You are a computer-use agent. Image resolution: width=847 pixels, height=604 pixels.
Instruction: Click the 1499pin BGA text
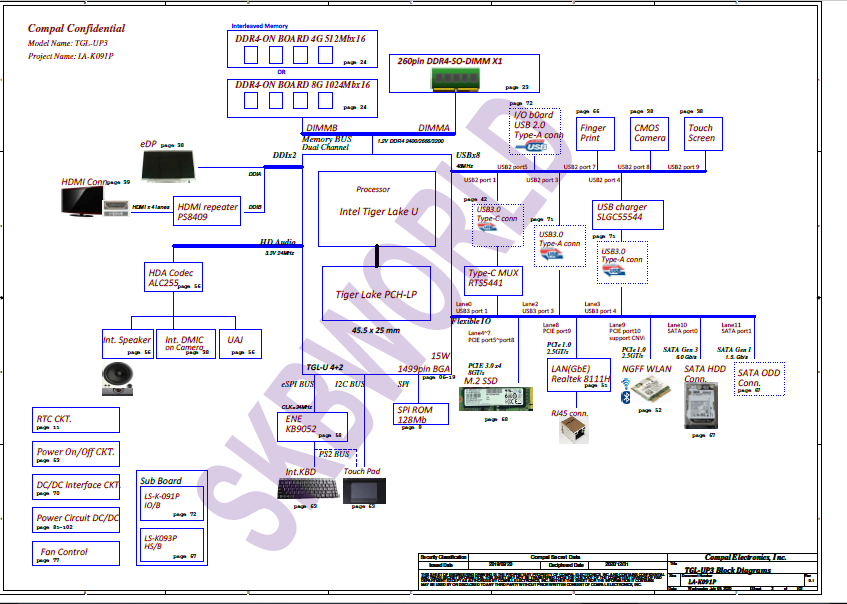click(x=424, y=368)
